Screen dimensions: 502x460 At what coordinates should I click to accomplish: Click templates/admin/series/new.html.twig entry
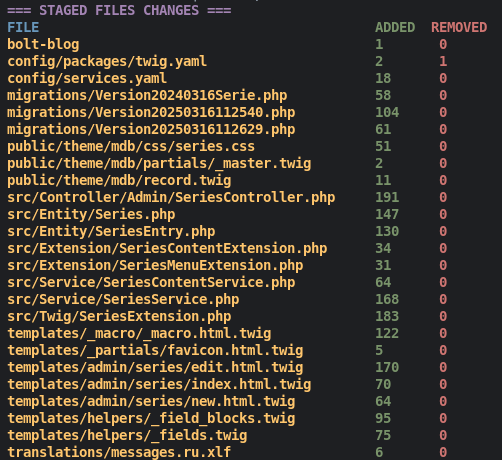point(151,402)
